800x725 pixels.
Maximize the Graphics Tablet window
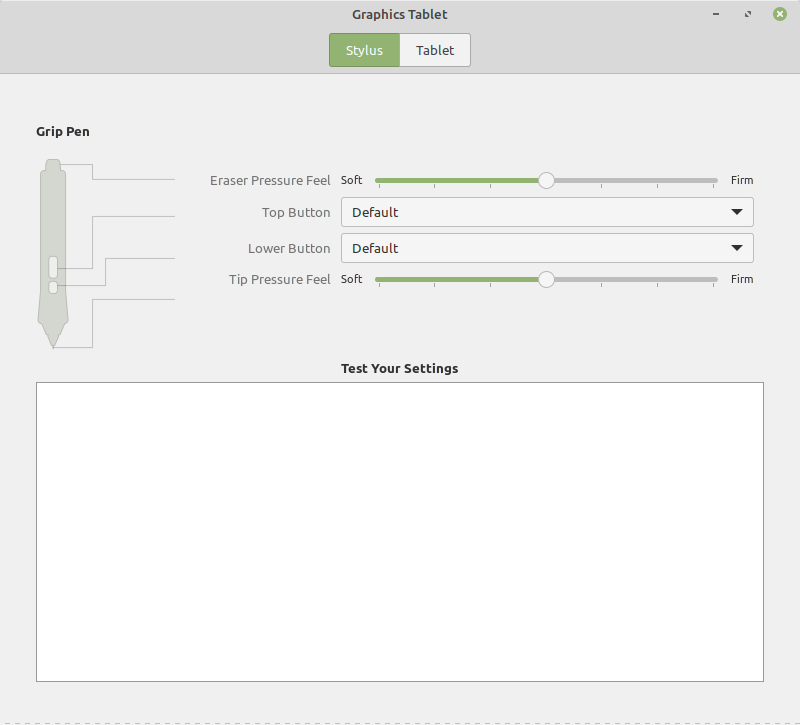click(x=748, y=14)
